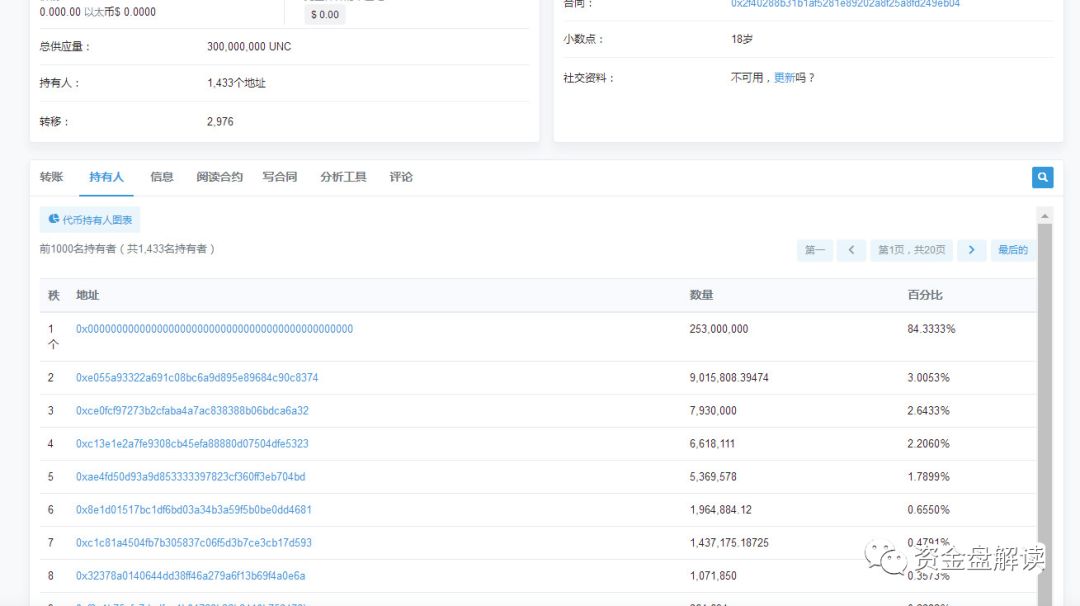Click the quantity 6,618,111
The width and height of the screenshot is (1080, 606).
click(712, 443)
